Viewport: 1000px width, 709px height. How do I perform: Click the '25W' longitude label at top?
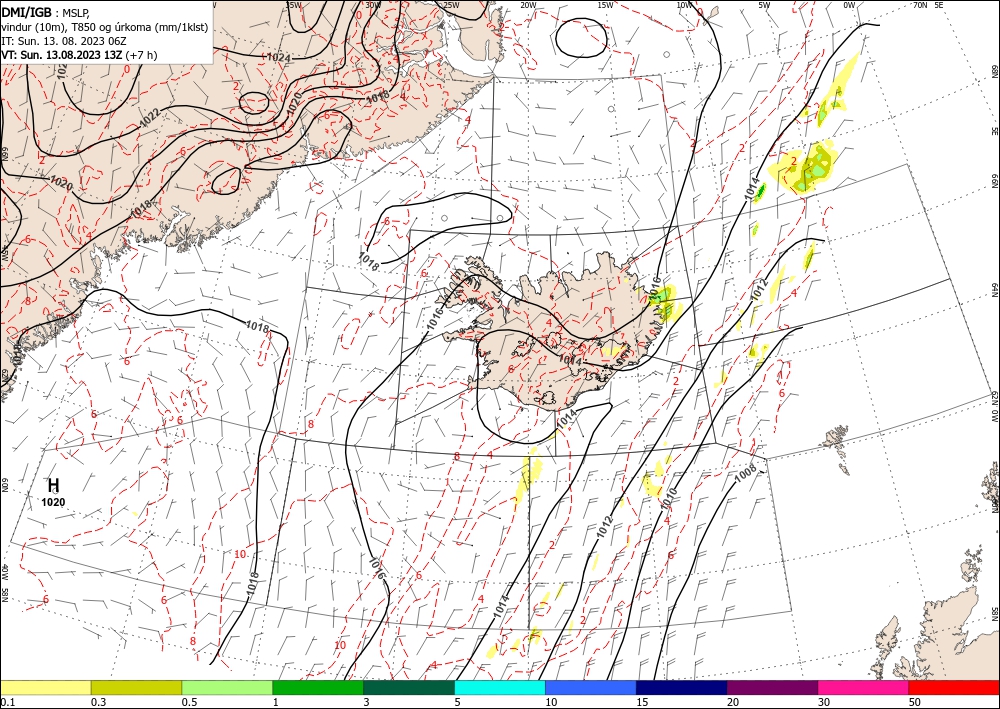coord(451,4)
